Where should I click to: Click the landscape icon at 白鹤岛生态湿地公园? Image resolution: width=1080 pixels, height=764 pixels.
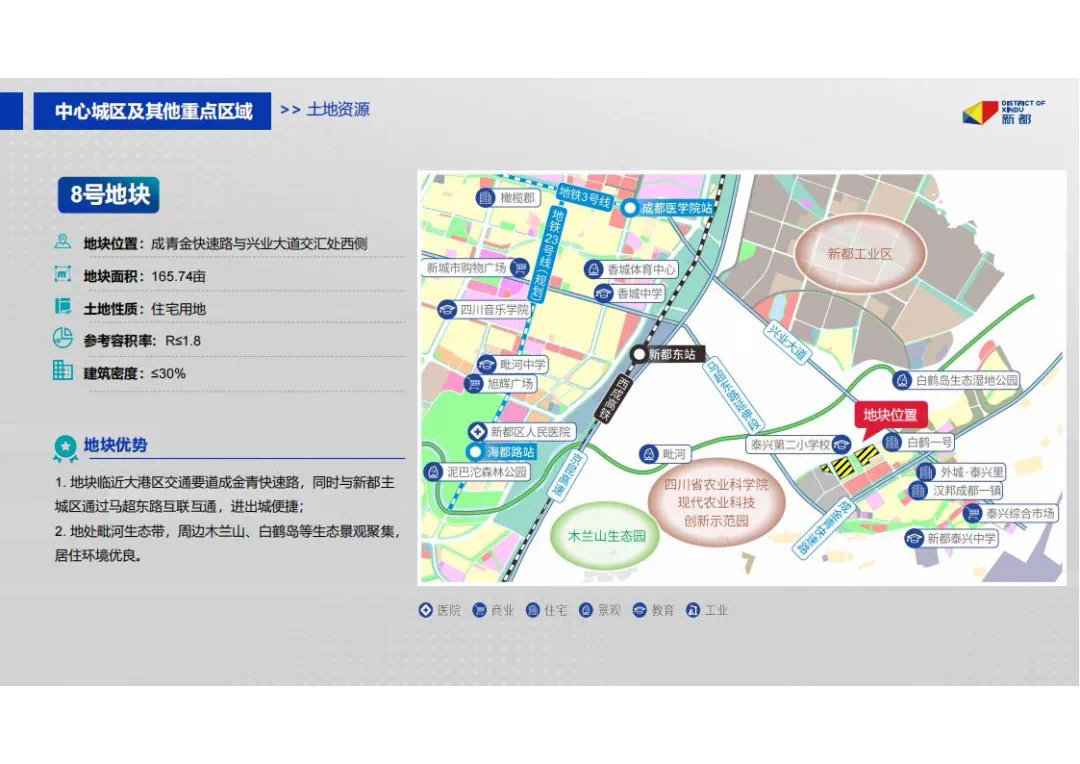click(x=902, y=381)
